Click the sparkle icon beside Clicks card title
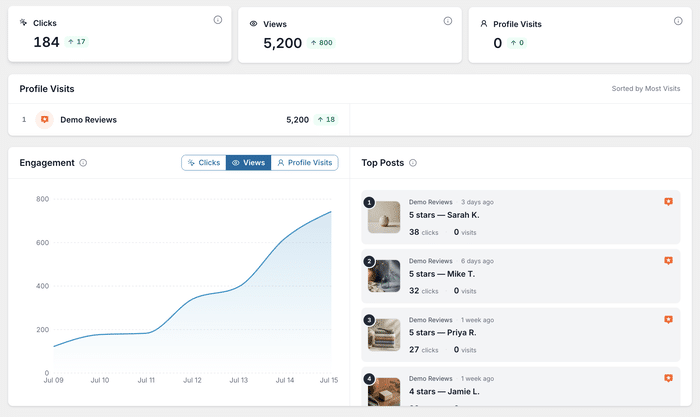This screenshot has height=417, width=700. click(x=23, y=22)
